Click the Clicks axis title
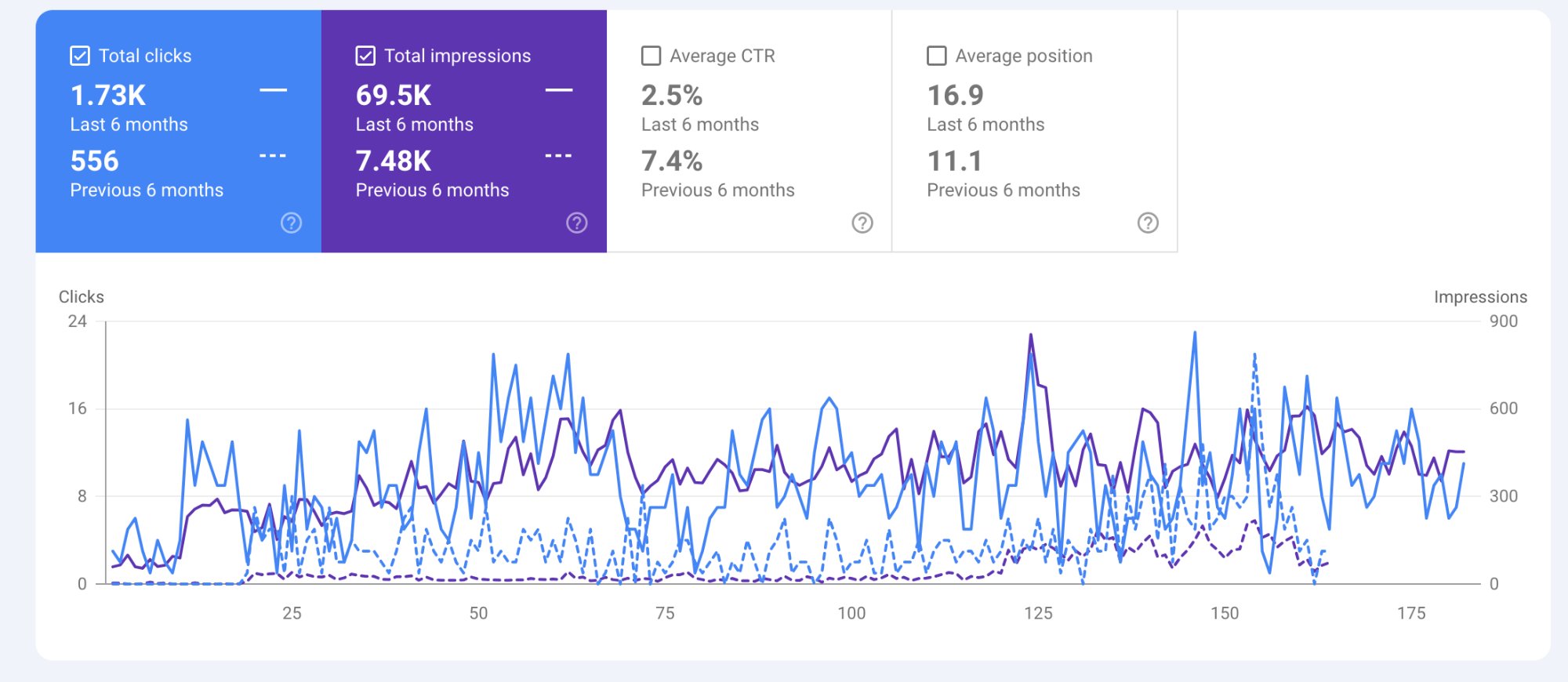The height and width of the screenshot is (682, 1568). 82,297
